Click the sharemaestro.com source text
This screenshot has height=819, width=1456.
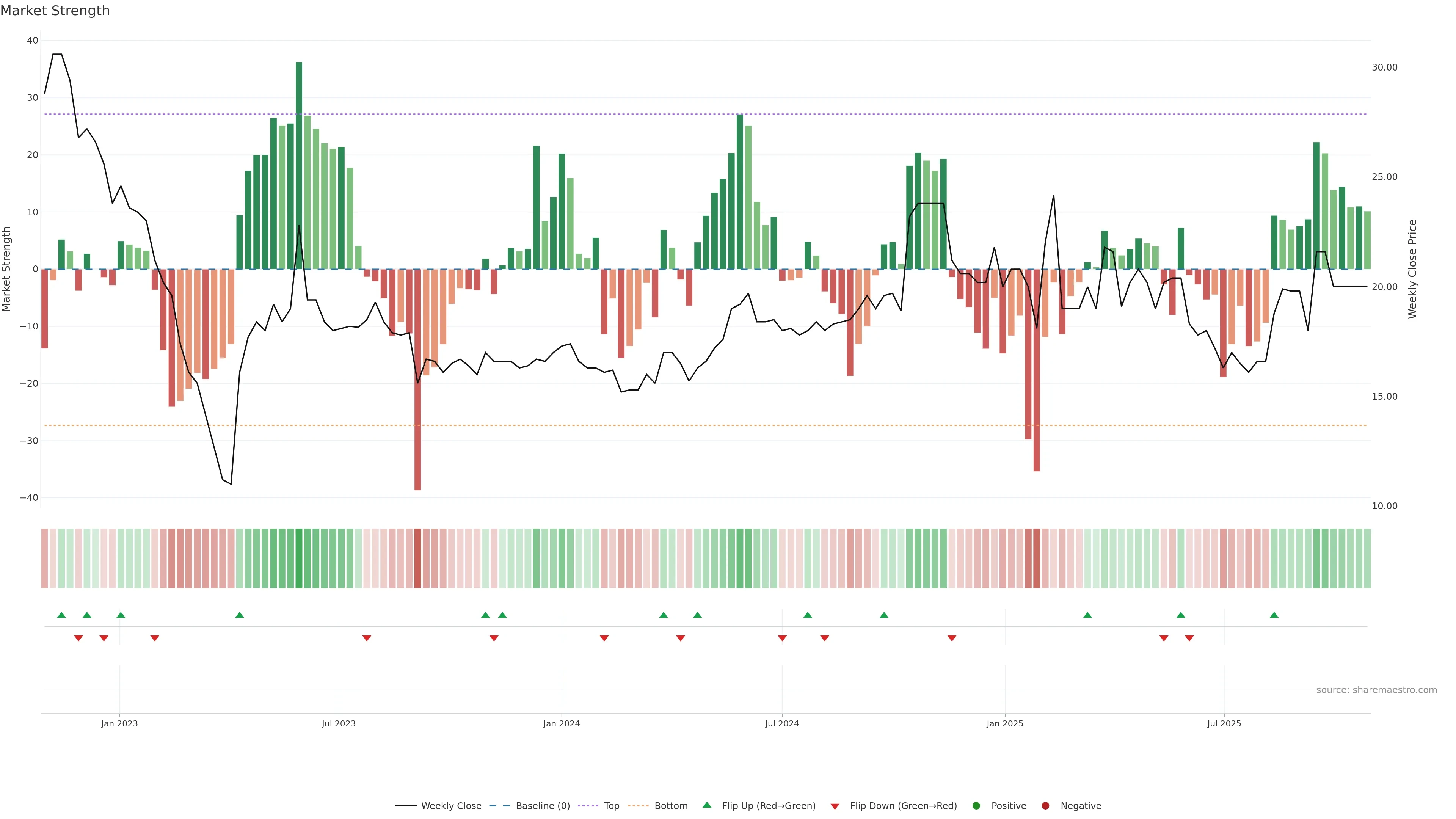(x=1376, y=690)
